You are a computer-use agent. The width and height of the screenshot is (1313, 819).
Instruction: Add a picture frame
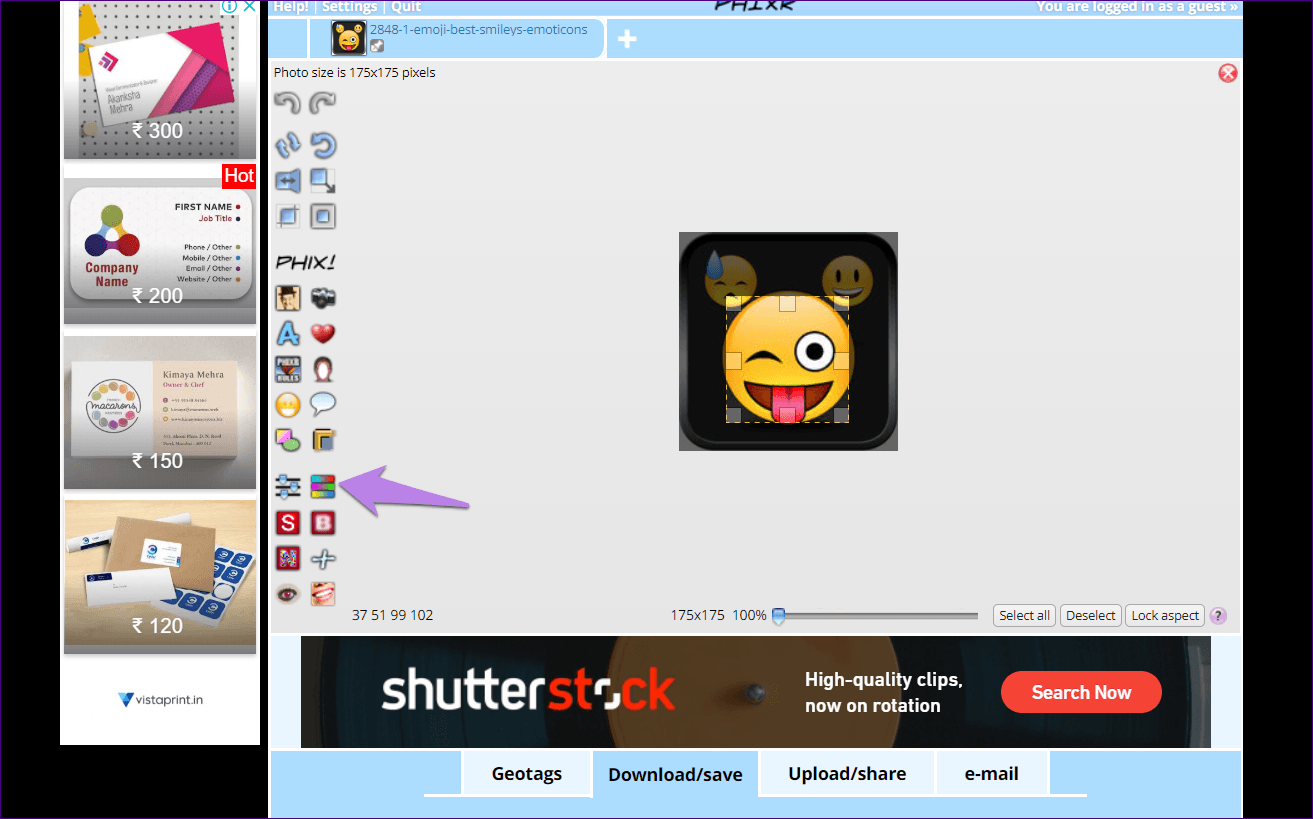click(322, 439)
